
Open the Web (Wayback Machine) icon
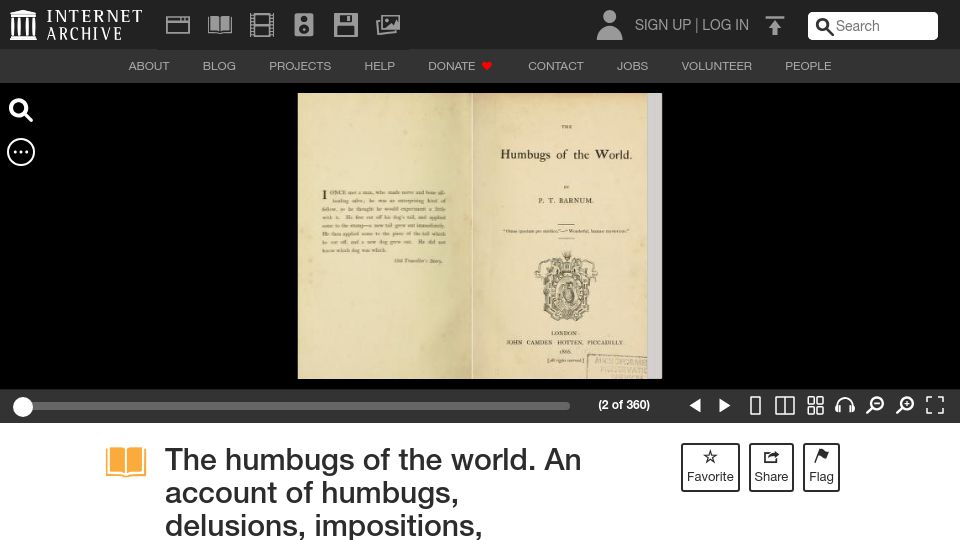[x=178, y=25]
